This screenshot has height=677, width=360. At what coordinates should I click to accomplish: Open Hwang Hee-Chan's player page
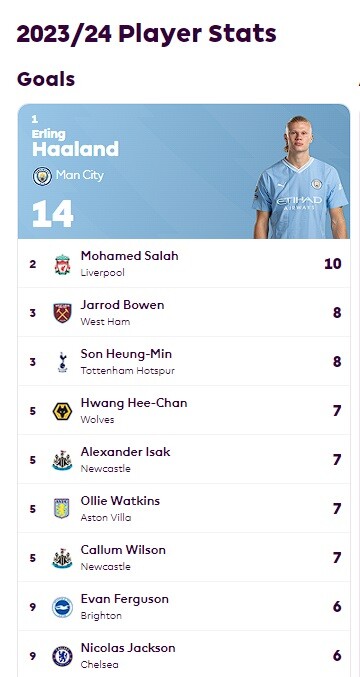pos(134,403)
